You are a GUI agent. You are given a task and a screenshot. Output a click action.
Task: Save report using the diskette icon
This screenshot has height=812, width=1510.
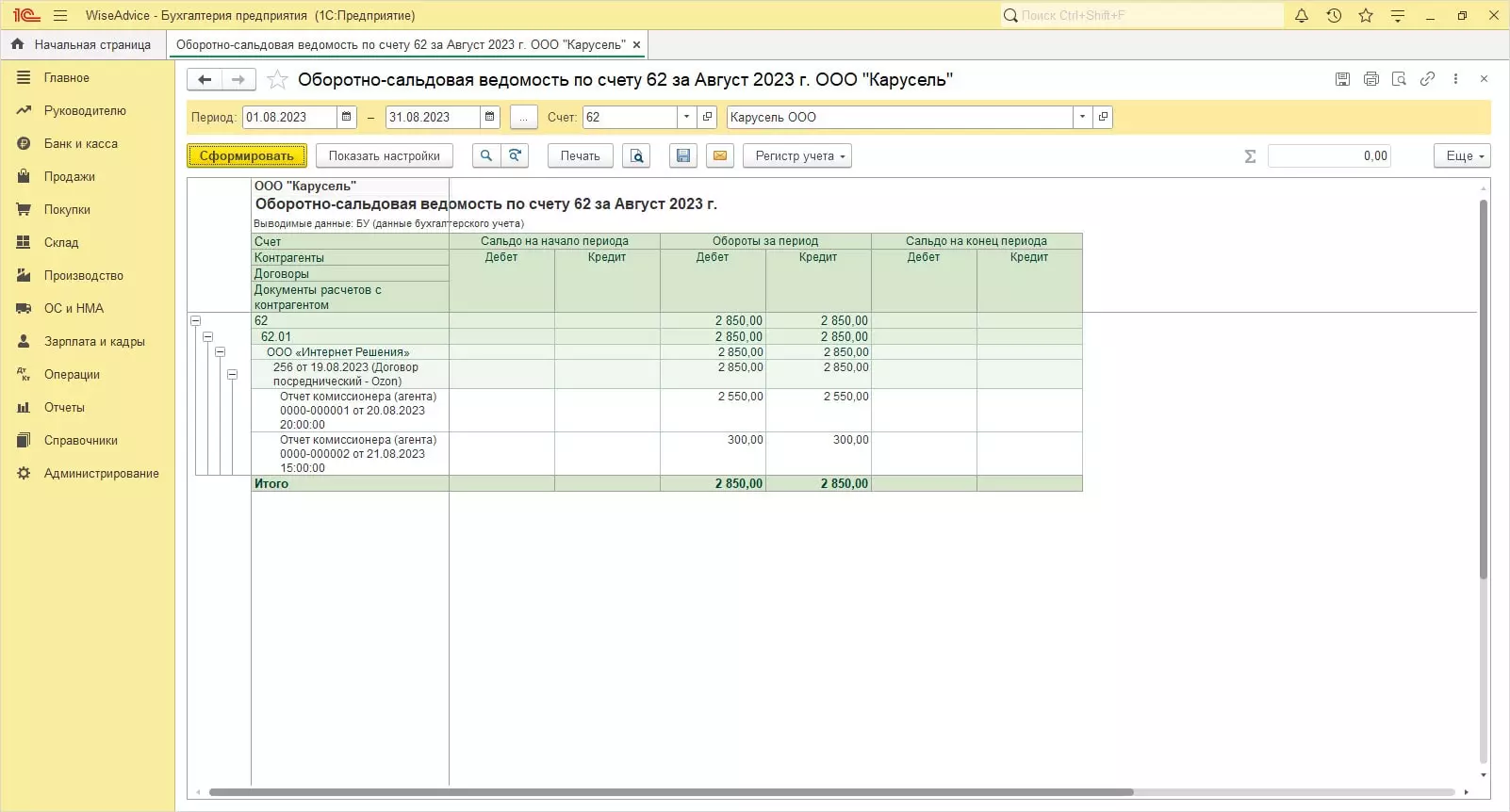(x=683, y=155)
